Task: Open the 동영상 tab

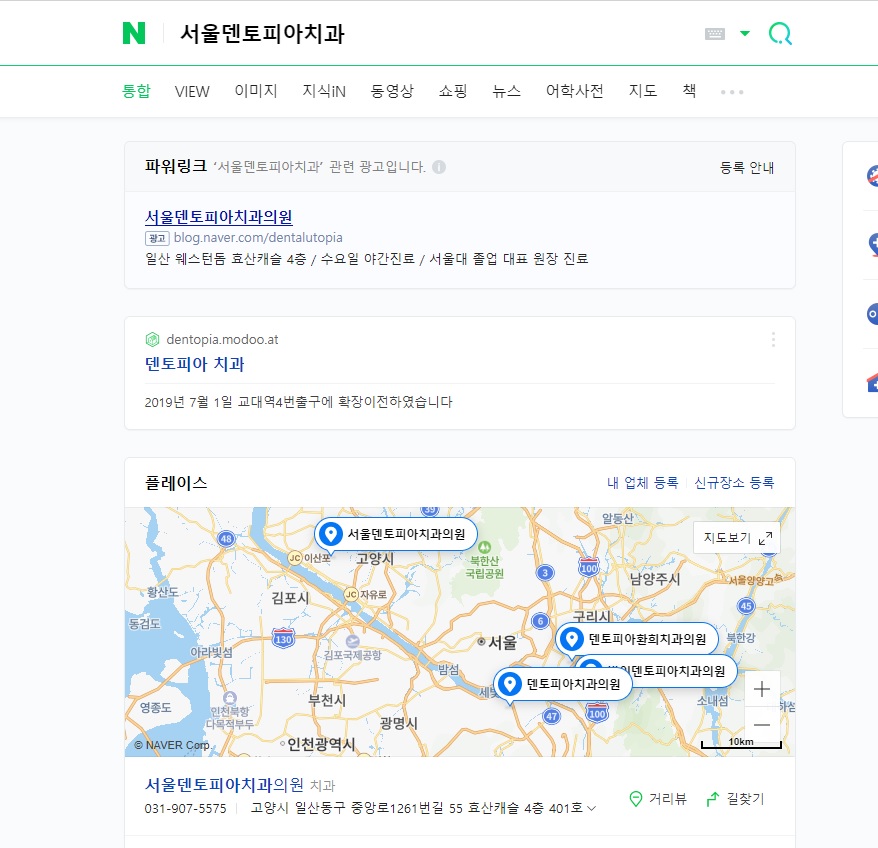Action: (392, 91)
